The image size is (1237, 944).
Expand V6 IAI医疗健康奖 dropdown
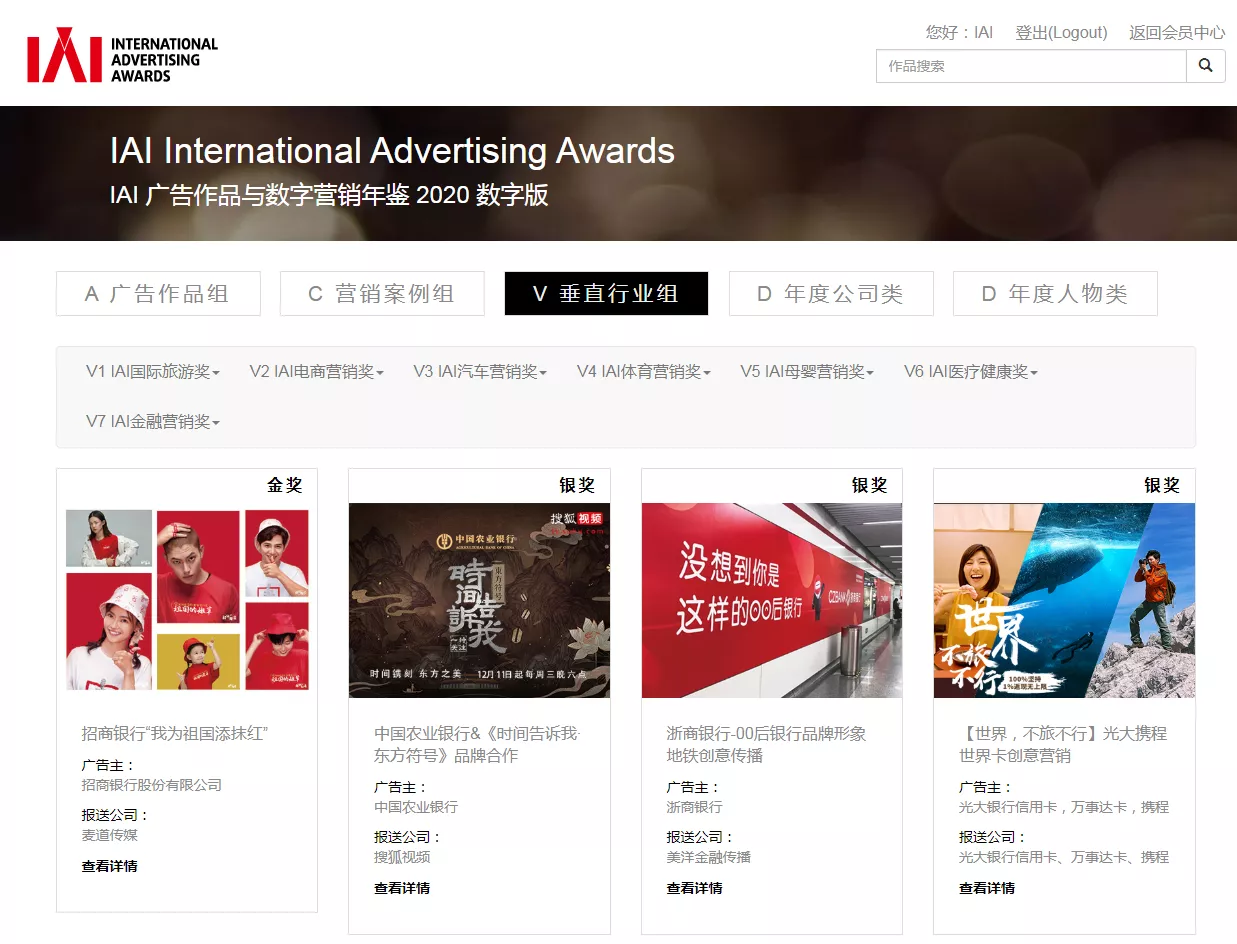click(x=971, y=372)
